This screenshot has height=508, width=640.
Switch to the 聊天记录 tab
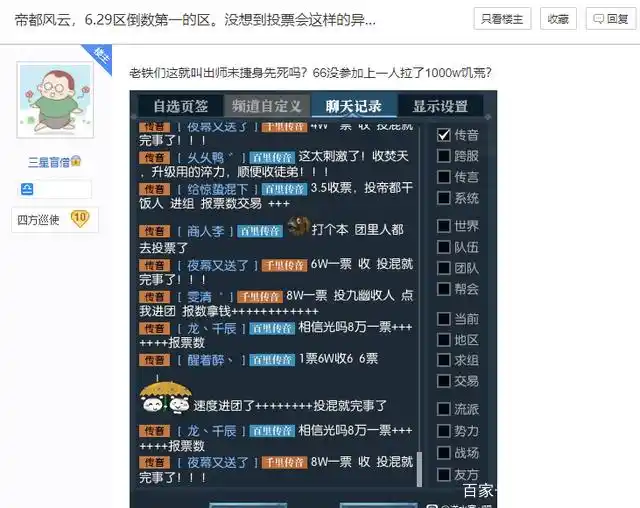click(354, 106)
